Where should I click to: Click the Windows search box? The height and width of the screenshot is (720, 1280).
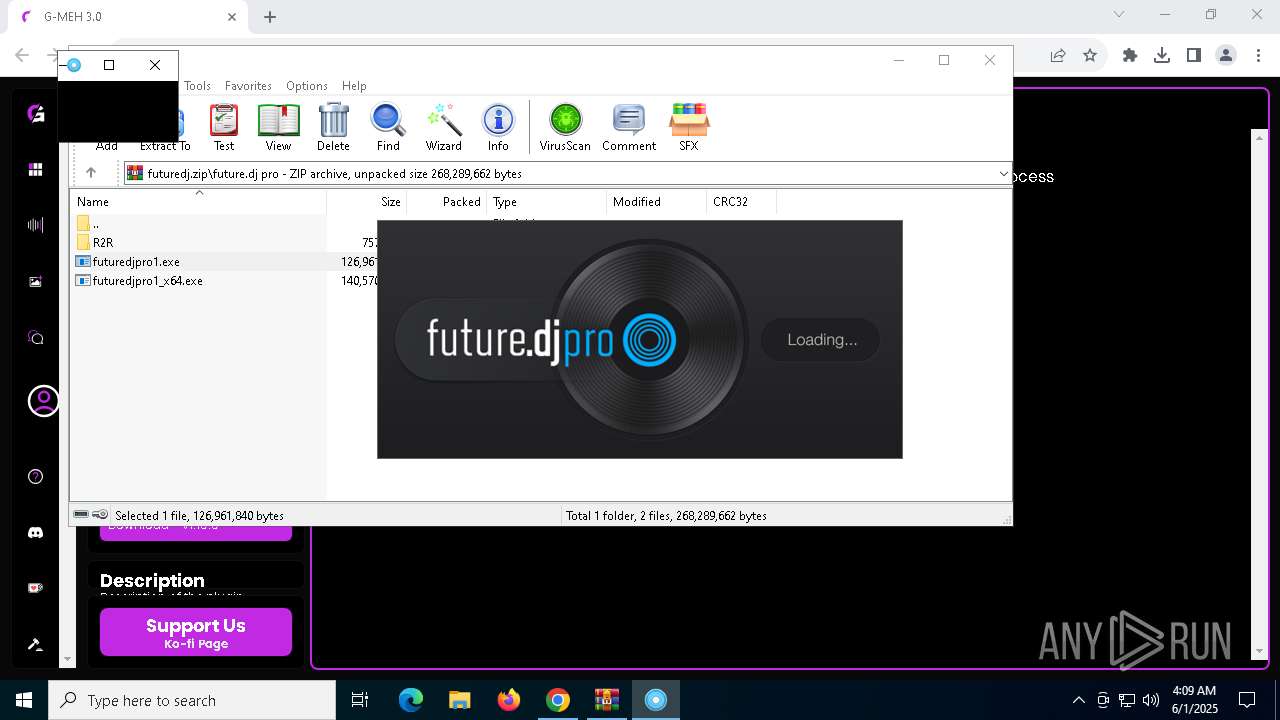(192, 700)
